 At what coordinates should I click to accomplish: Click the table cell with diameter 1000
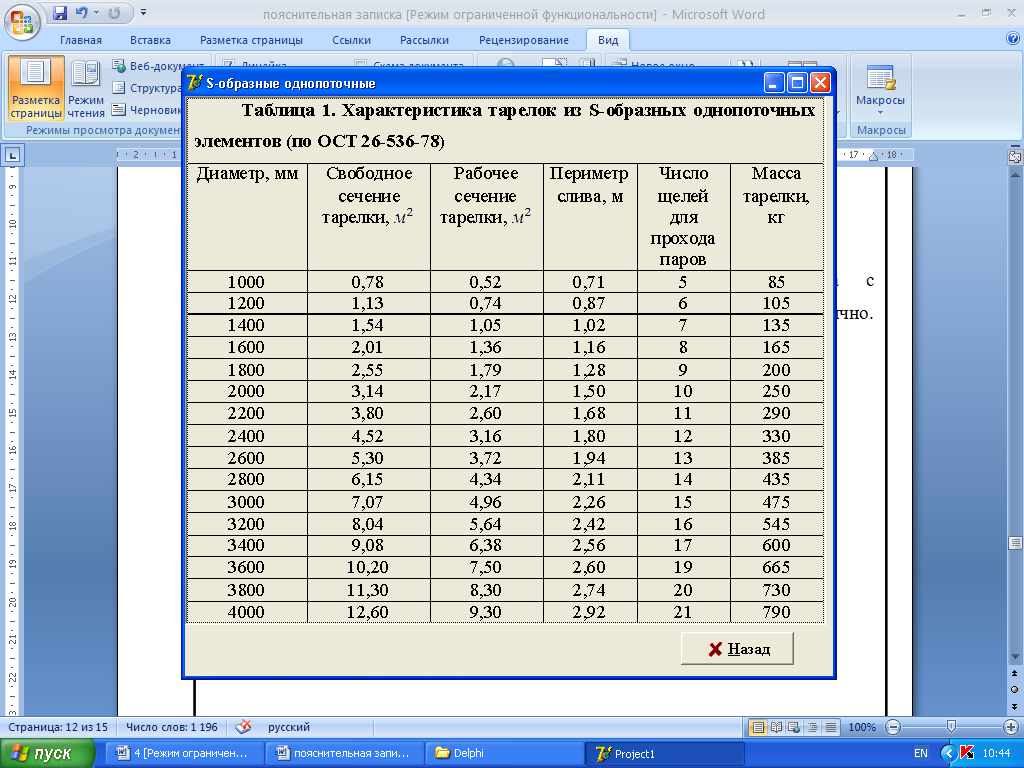[246, 282]
